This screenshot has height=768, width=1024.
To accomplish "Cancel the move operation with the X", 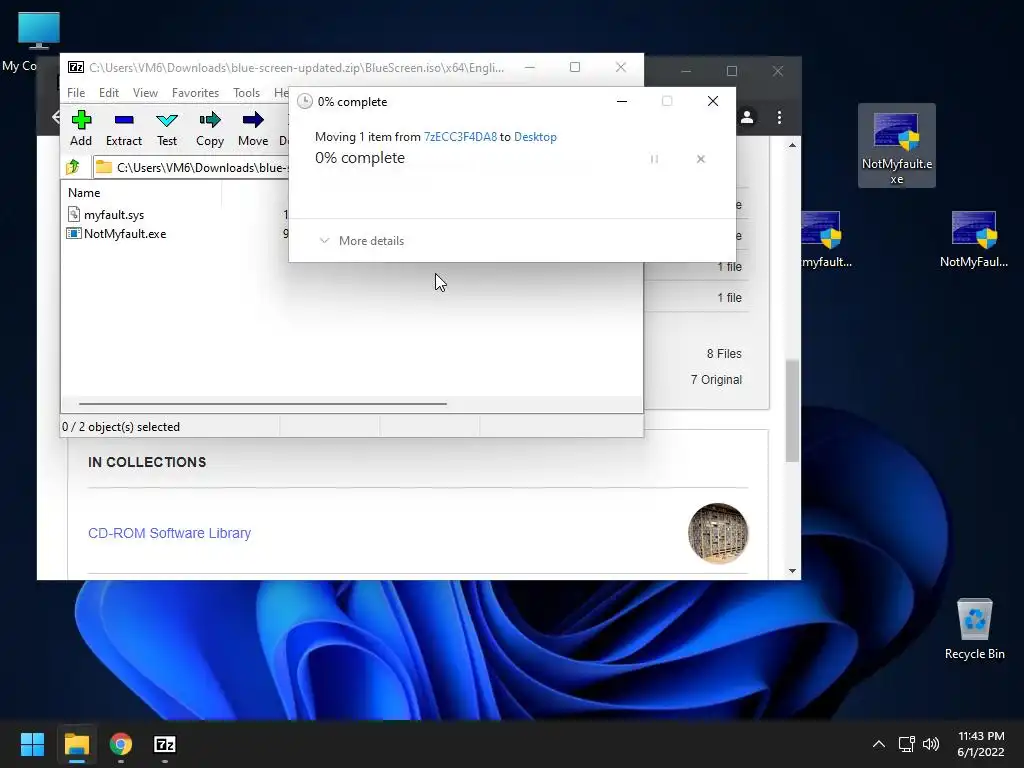I will point(701,159).
